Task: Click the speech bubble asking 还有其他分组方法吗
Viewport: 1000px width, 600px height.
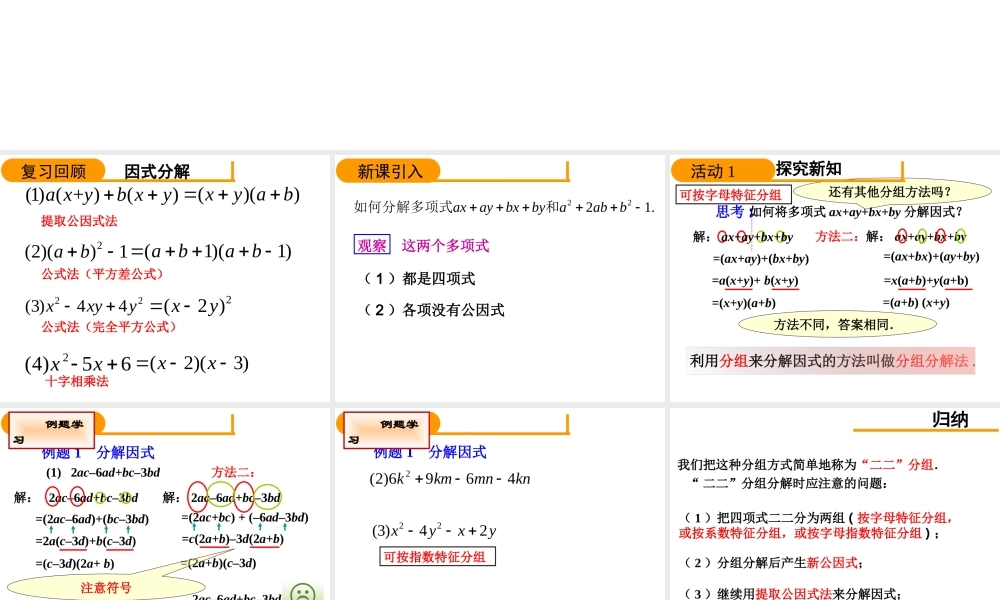Action: pos(889,192)
